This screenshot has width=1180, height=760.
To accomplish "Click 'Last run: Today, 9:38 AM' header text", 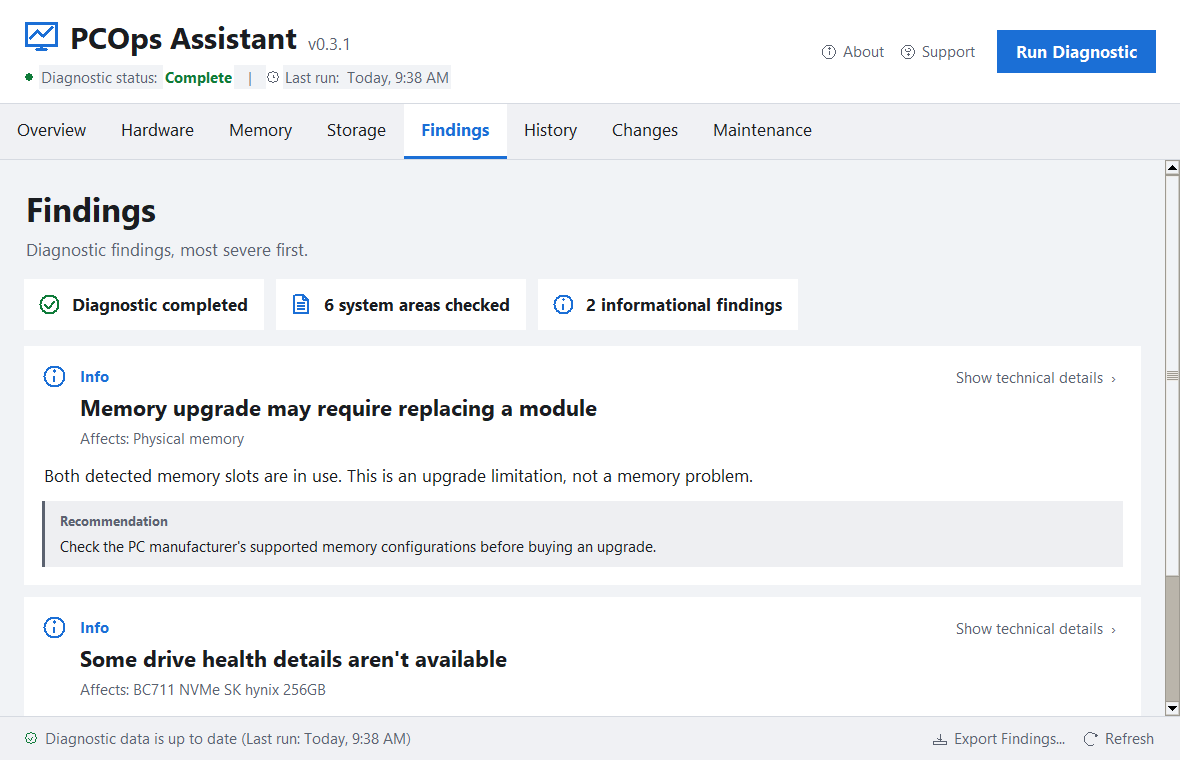I will click(366, 78).
